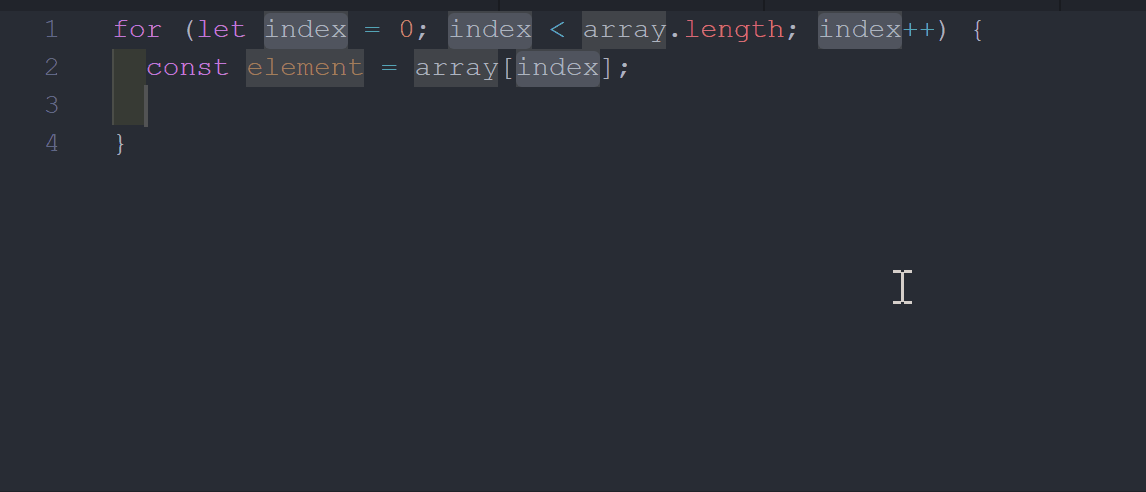Click the numeric literal 0
This screenshot has height=492, width=1146.
(407, 30)
